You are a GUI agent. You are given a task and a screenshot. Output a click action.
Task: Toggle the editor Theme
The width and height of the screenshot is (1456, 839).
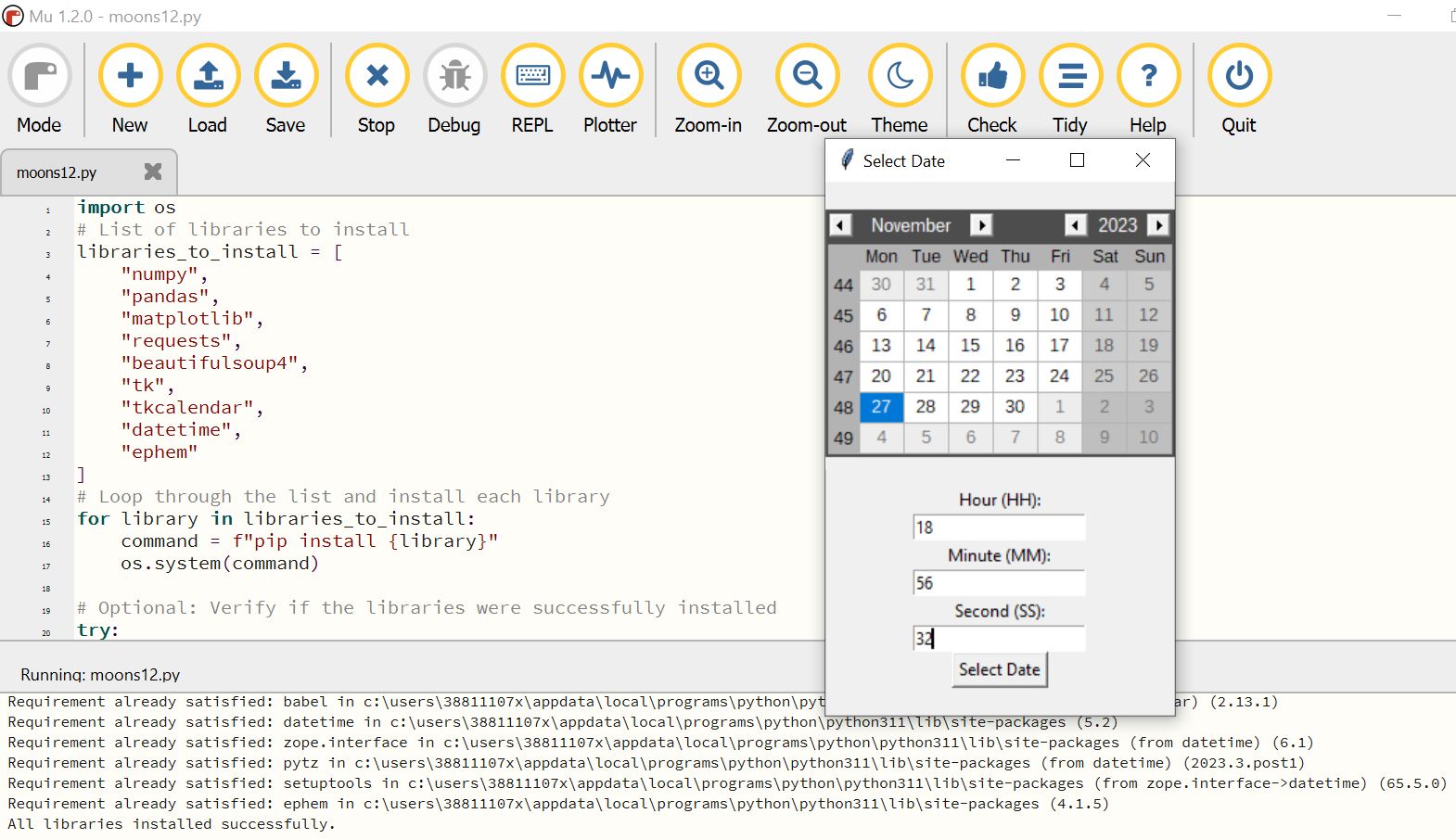click(900, 76)
